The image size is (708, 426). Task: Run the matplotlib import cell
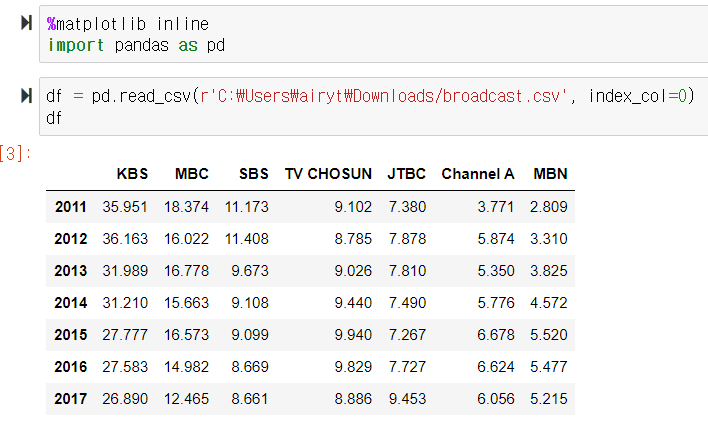pyautogui.click(x=27, y=23)
